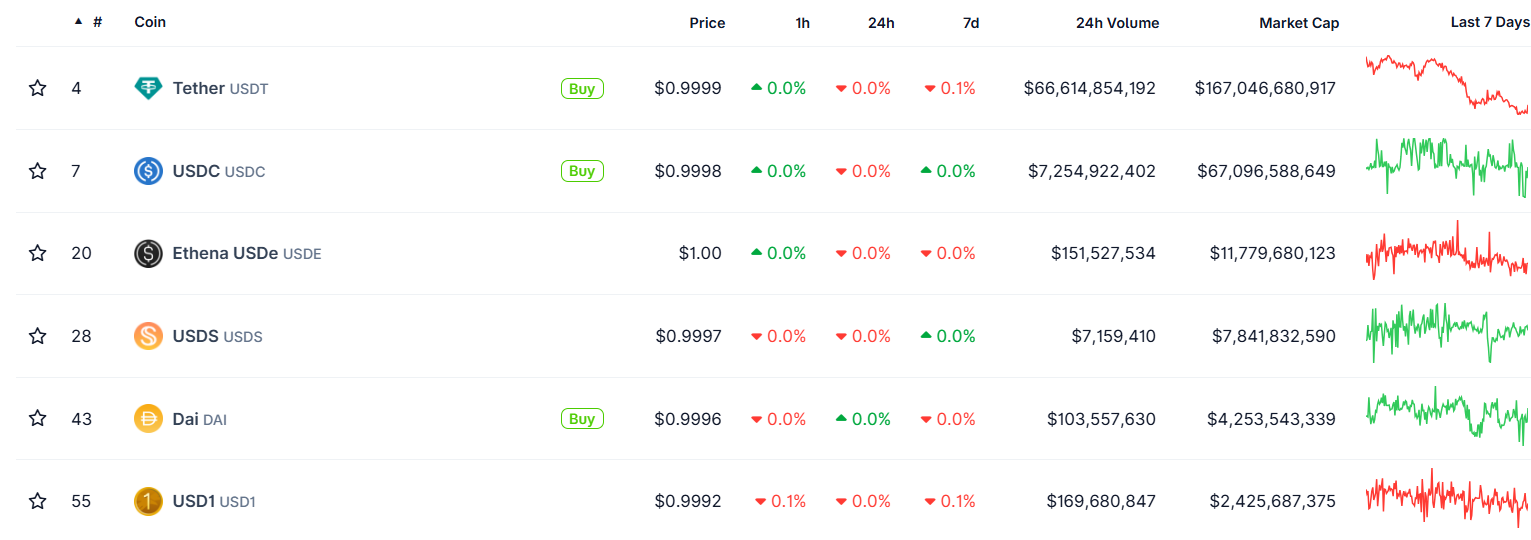Click the Dai coin logo icon

[148, 419]
